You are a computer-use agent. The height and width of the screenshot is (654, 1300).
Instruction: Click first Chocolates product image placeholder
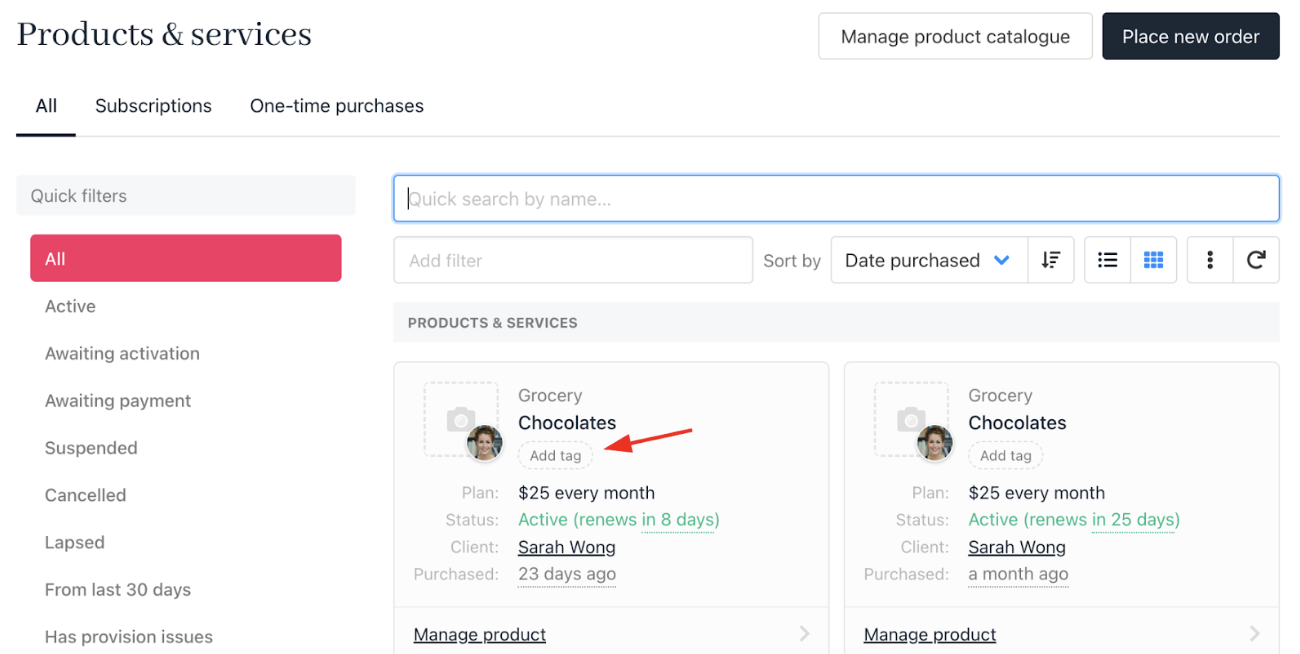click(x=460, y=419)
